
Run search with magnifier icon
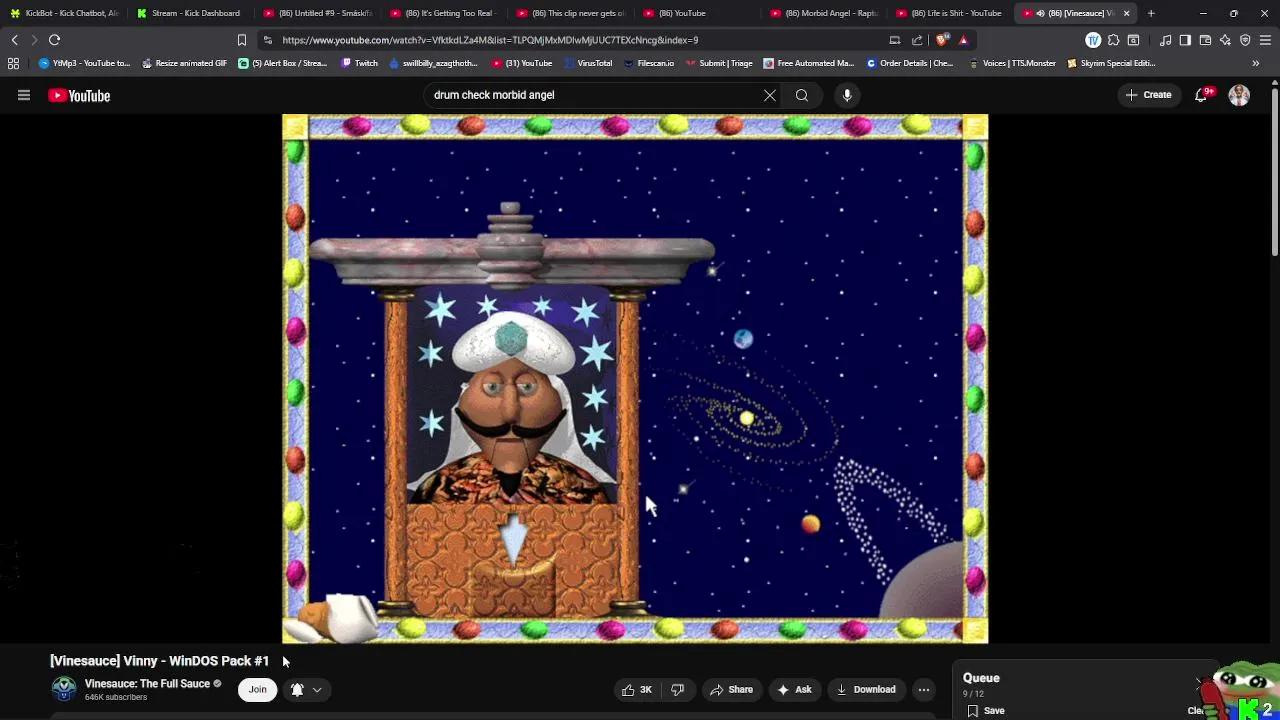(802, 95)
